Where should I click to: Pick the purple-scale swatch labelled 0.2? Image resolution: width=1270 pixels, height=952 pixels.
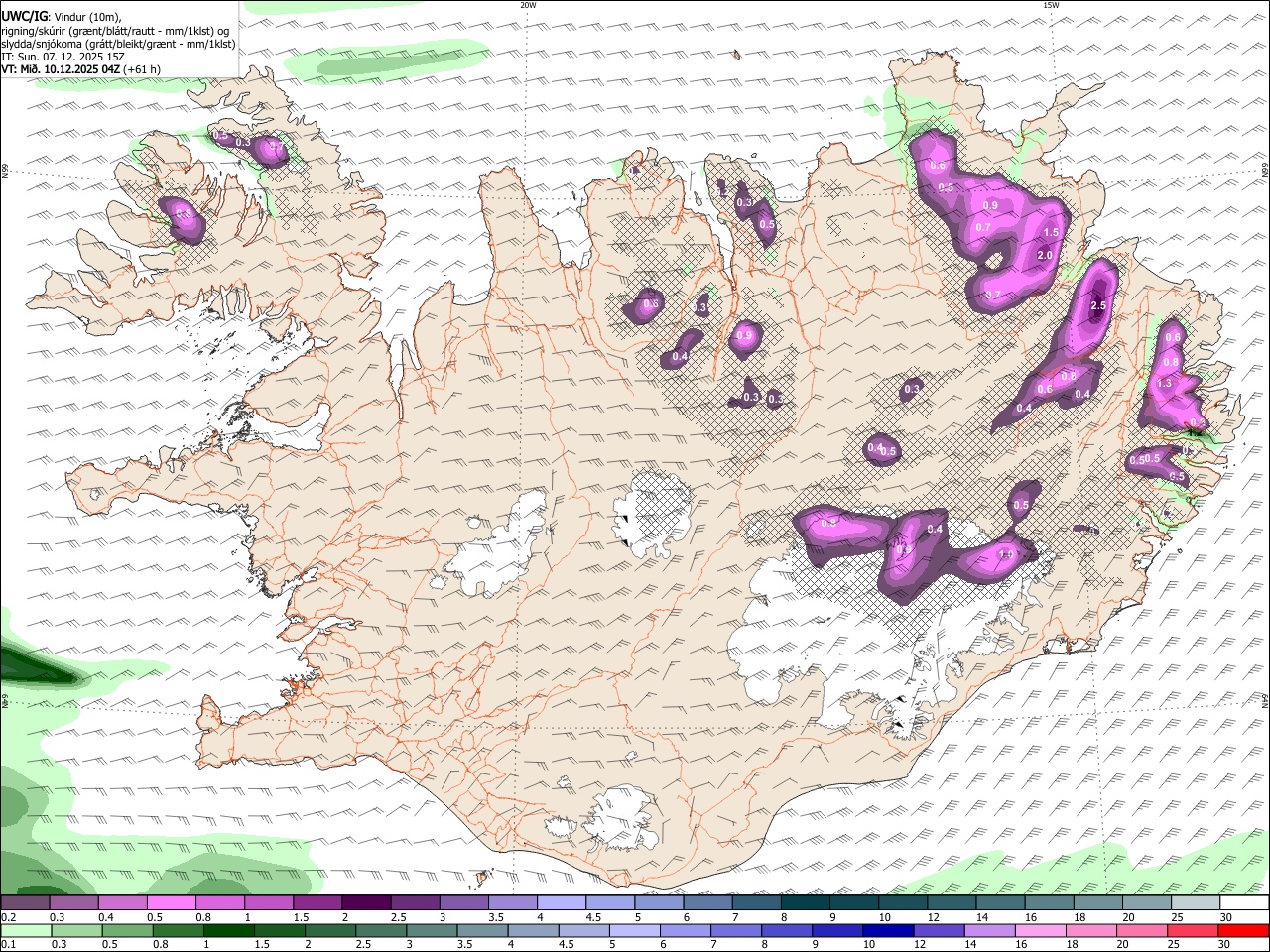(x=25, y=903)
